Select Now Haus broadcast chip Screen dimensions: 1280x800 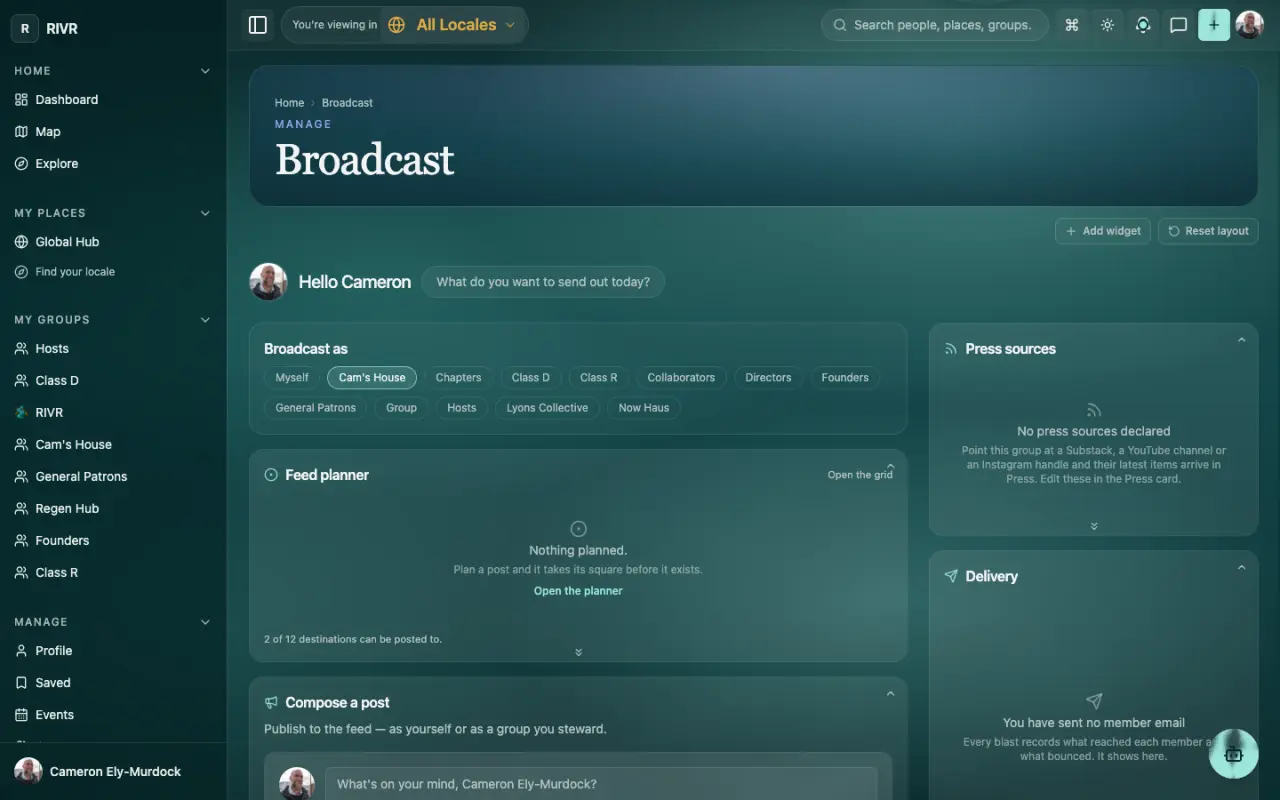pos(644,407)
